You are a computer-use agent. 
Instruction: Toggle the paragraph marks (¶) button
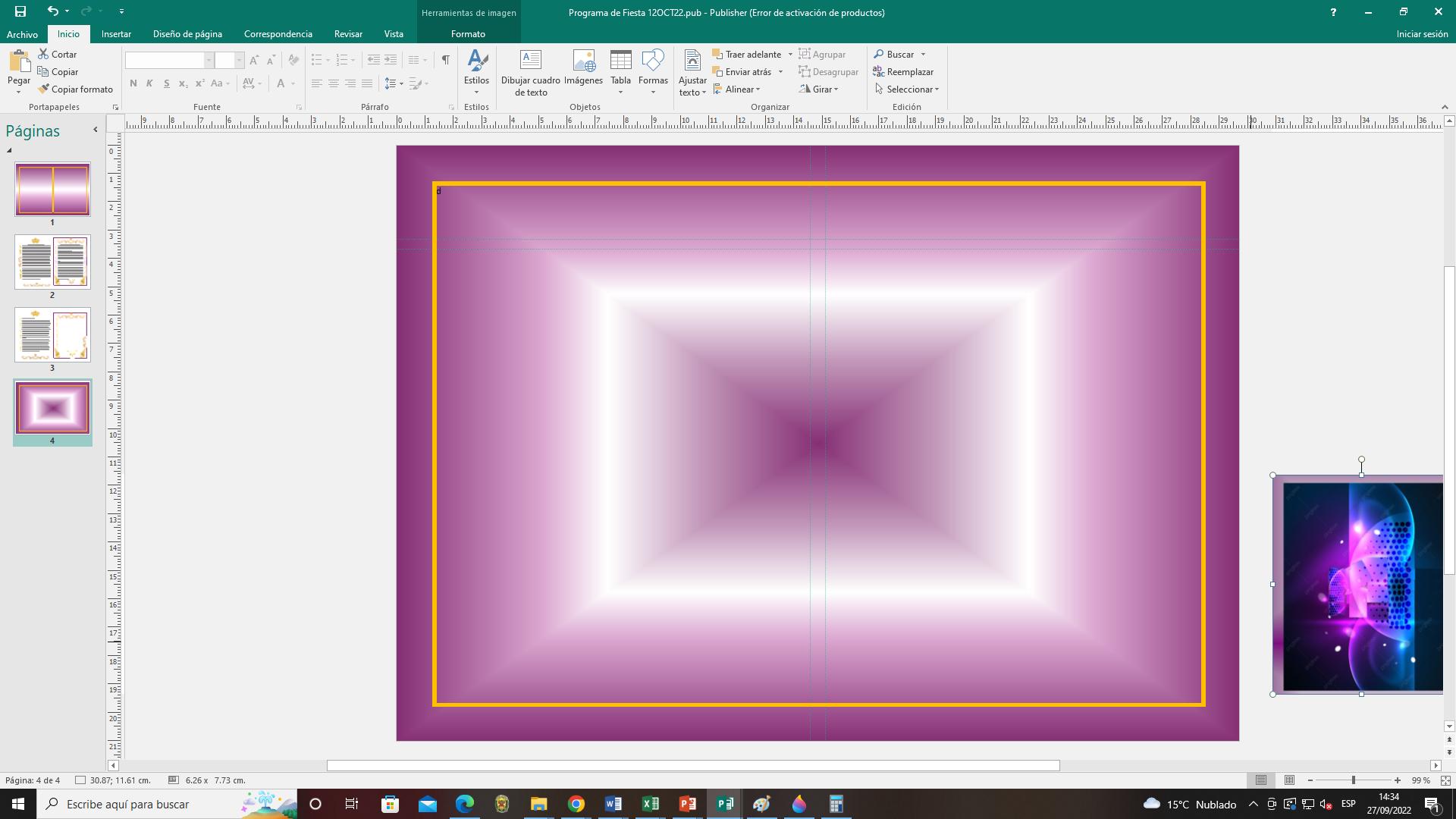pyautogui.click(x=445, y=60)
